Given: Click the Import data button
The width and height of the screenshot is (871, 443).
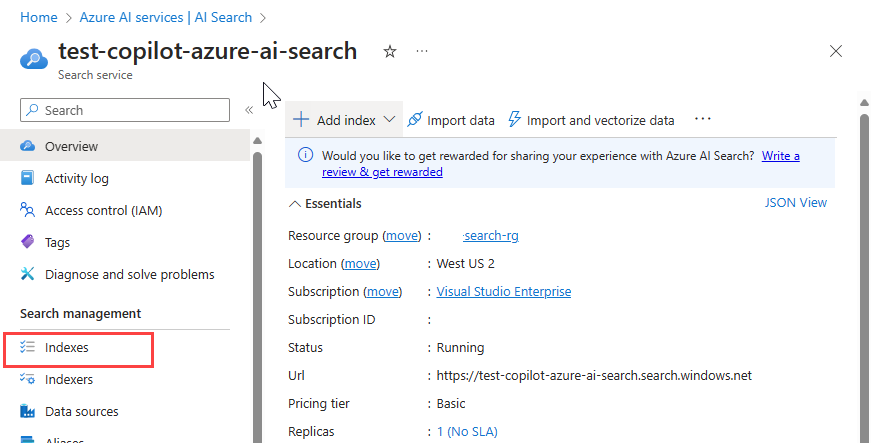Looking at the screenshot, I should (450, 120).
